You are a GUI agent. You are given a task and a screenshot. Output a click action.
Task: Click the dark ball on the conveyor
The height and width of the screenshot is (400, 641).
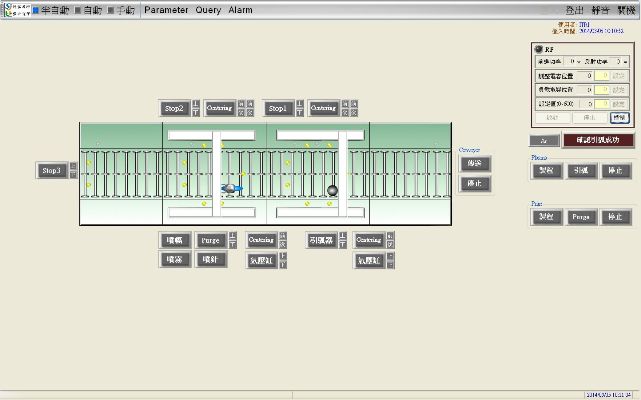(333, 190)
